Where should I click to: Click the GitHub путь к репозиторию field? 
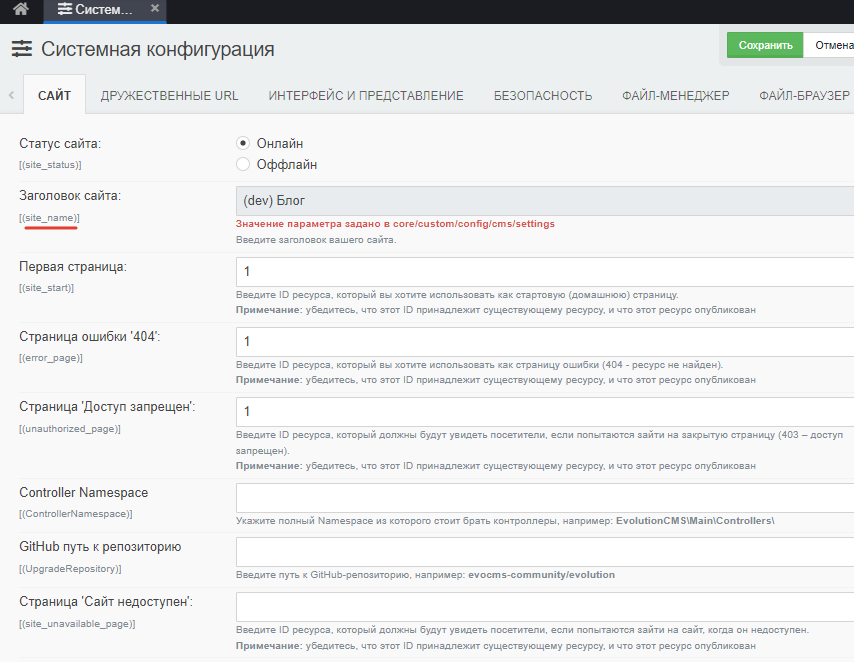(x=545, y=552)
